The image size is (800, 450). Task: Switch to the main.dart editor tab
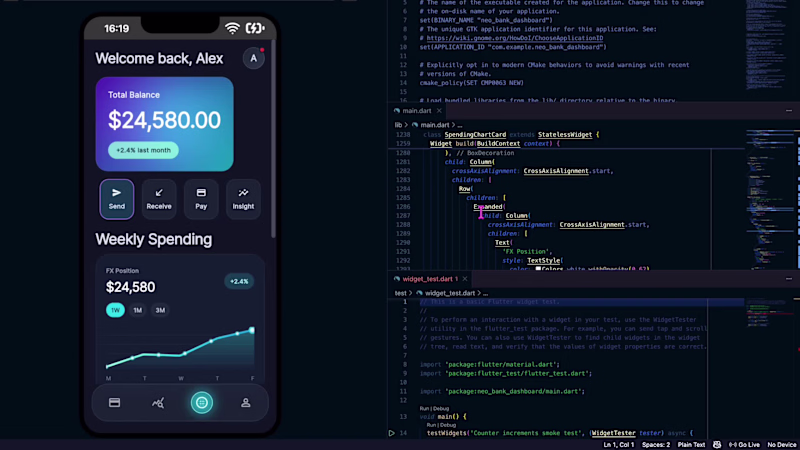coord(416,111)
